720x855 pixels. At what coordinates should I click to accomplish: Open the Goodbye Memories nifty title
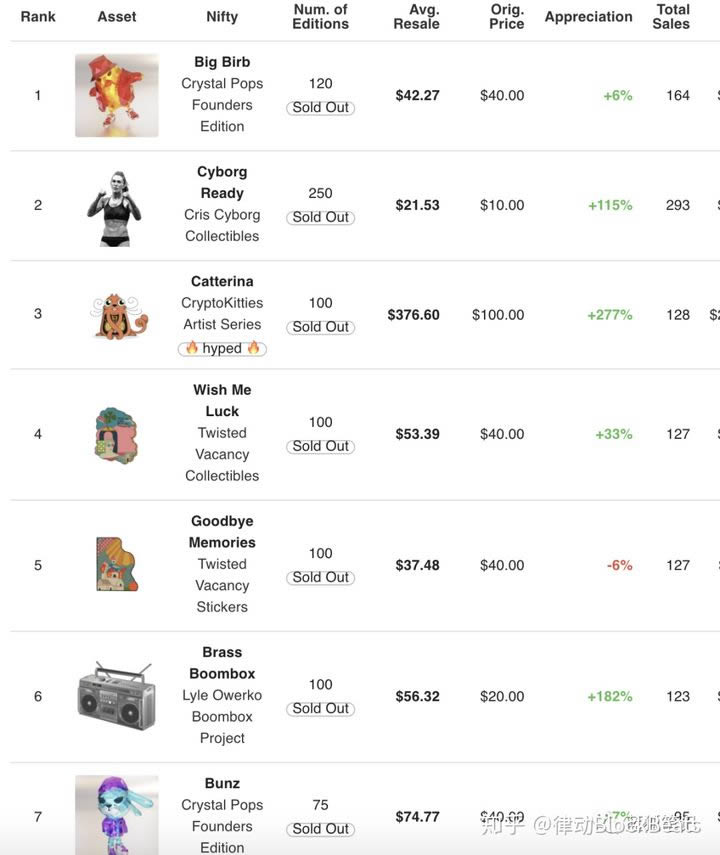[222, 532]
